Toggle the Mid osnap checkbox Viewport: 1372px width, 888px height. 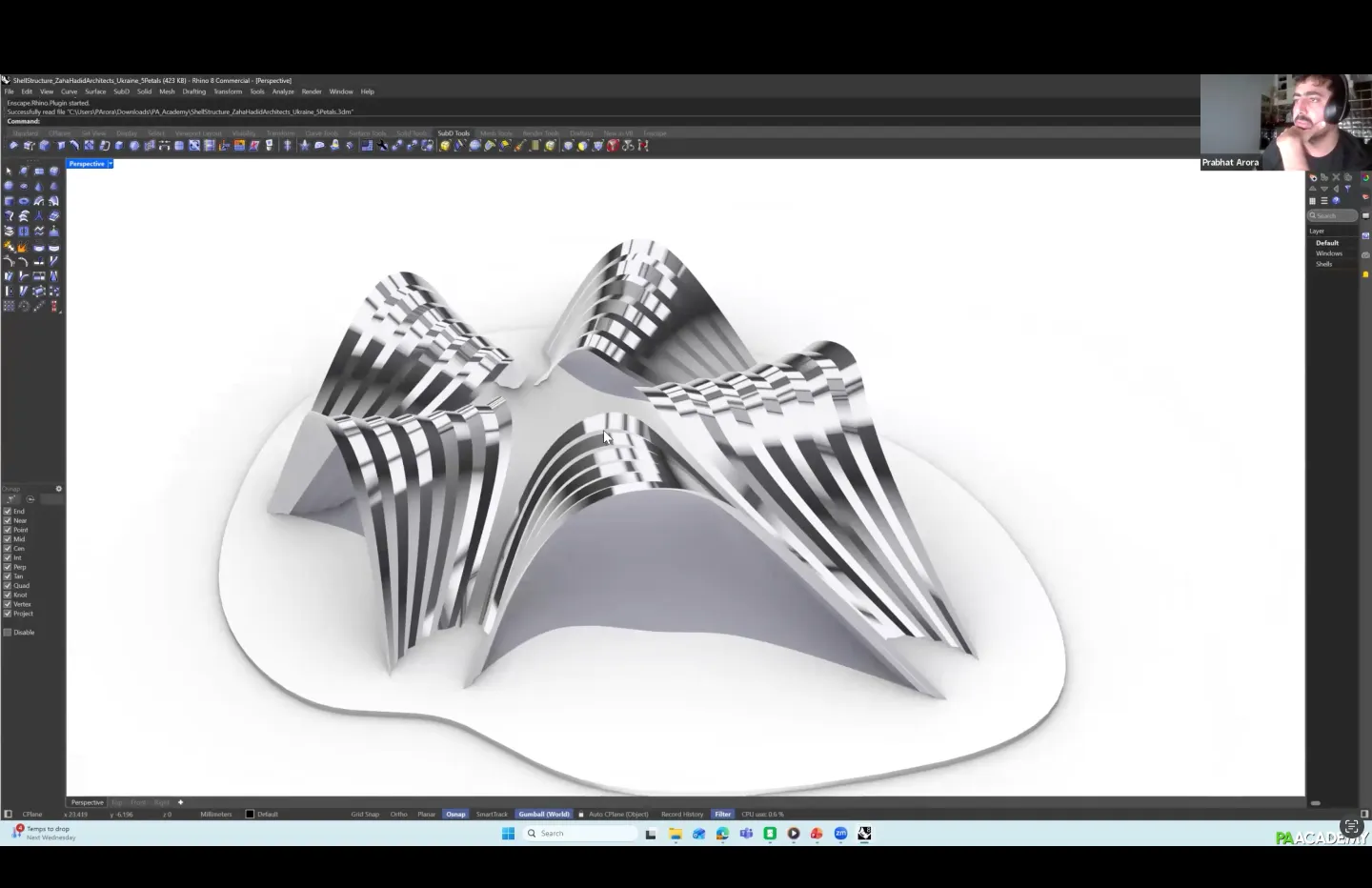click(x=8, y=539)
